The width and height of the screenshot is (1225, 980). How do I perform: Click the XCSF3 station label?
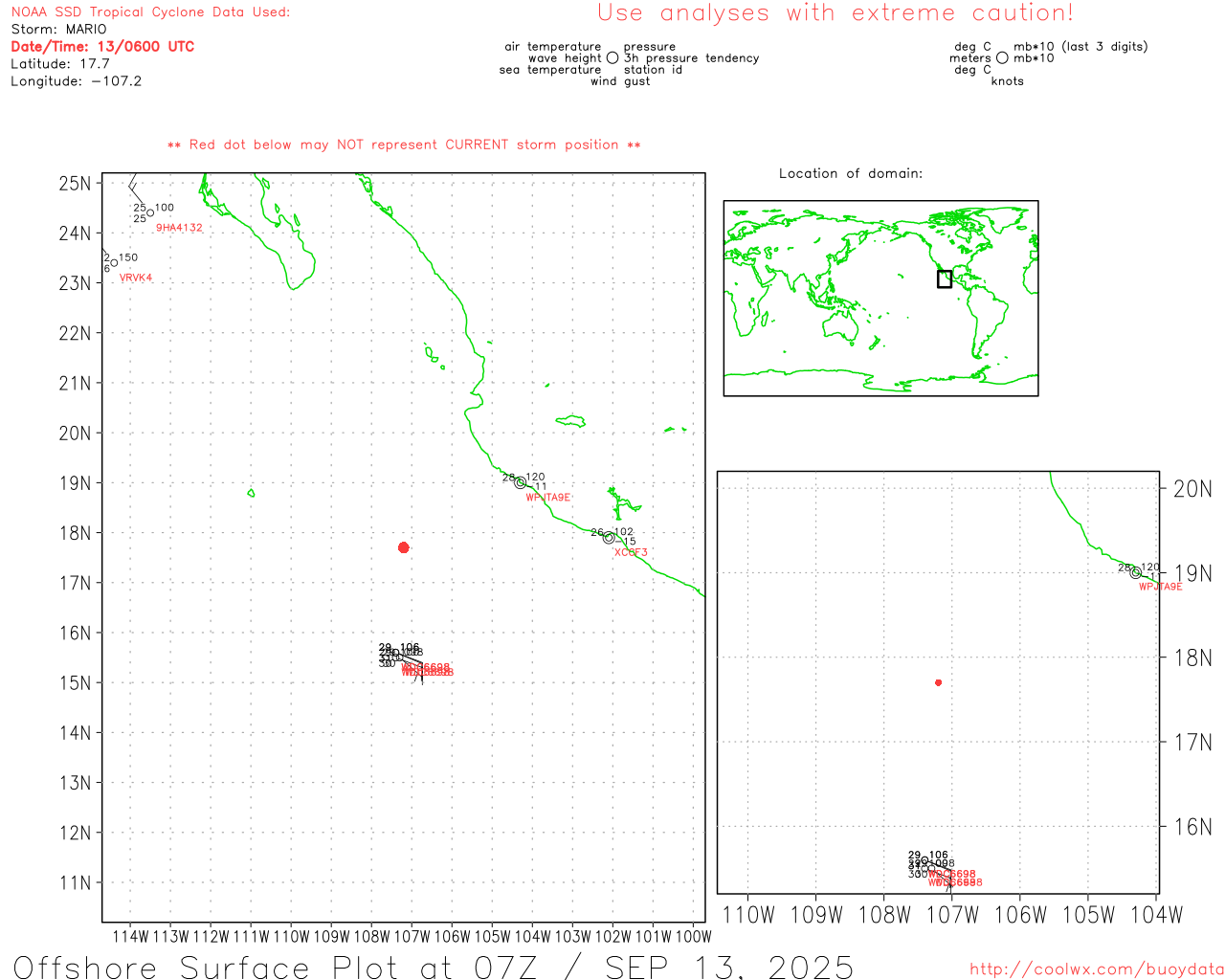631,552
